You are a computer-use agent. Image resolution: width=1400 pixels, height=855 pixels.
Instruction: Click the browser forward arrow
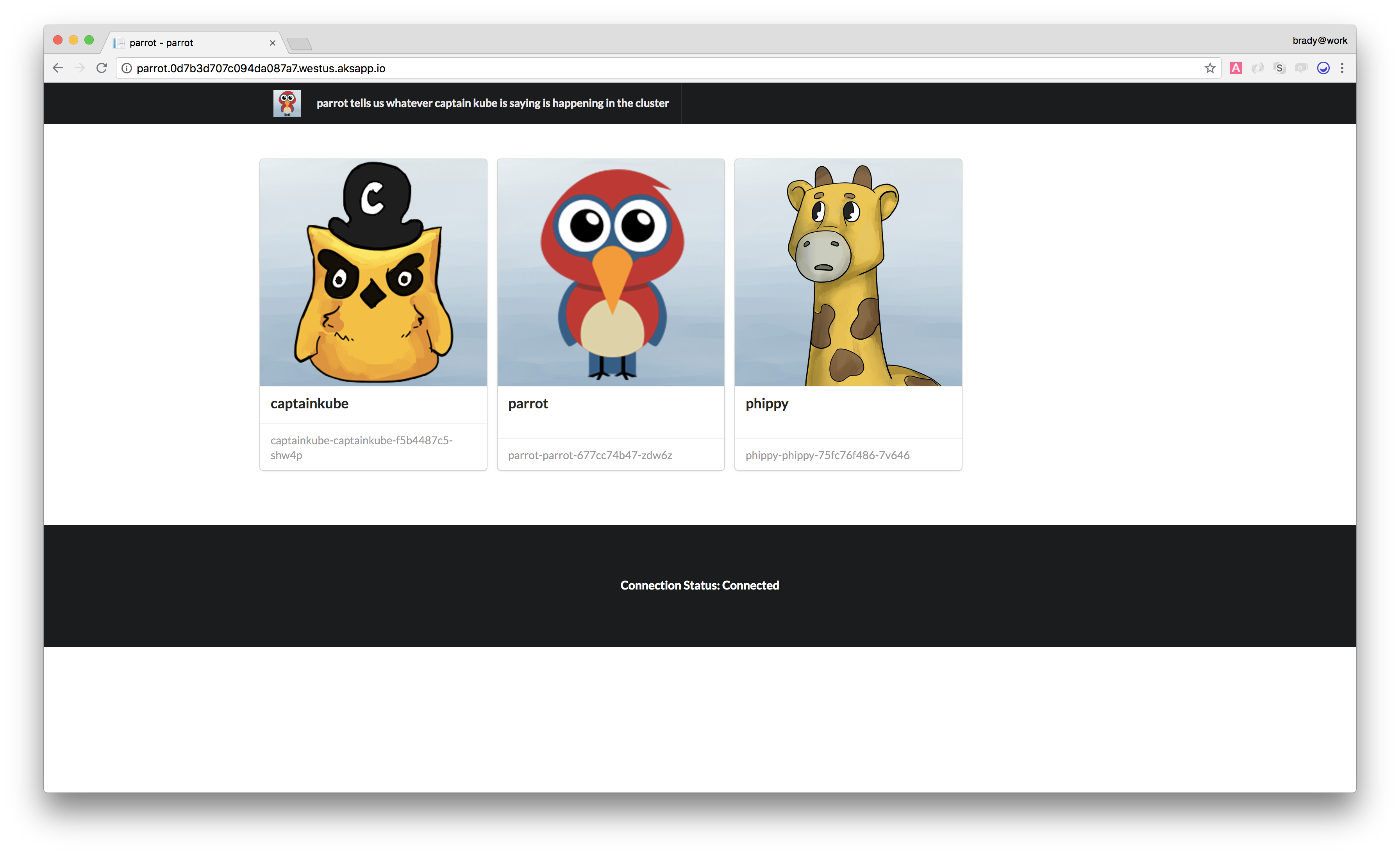(80, 68)
